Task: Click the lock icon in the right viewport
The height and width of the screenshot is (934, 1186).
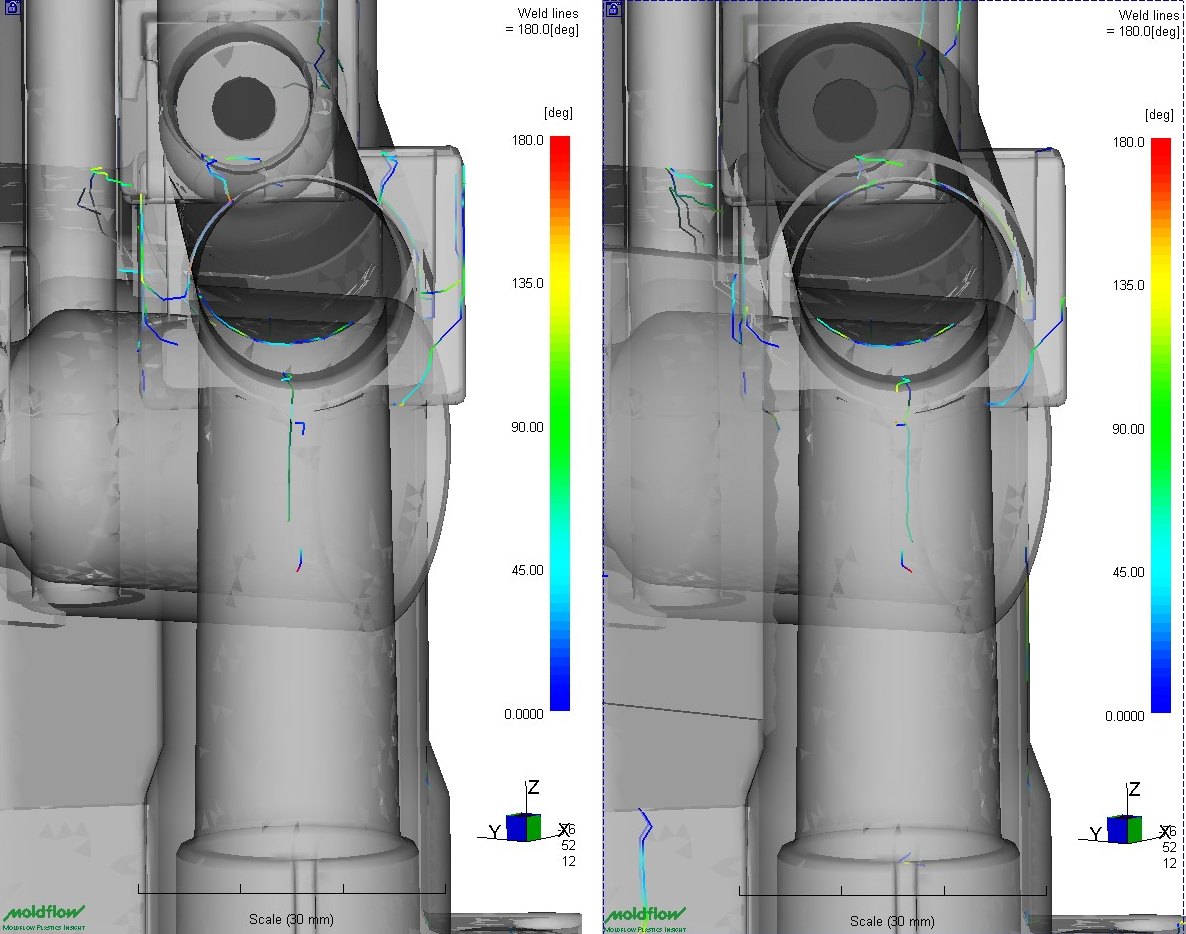Action: click(x=613, y=8)
